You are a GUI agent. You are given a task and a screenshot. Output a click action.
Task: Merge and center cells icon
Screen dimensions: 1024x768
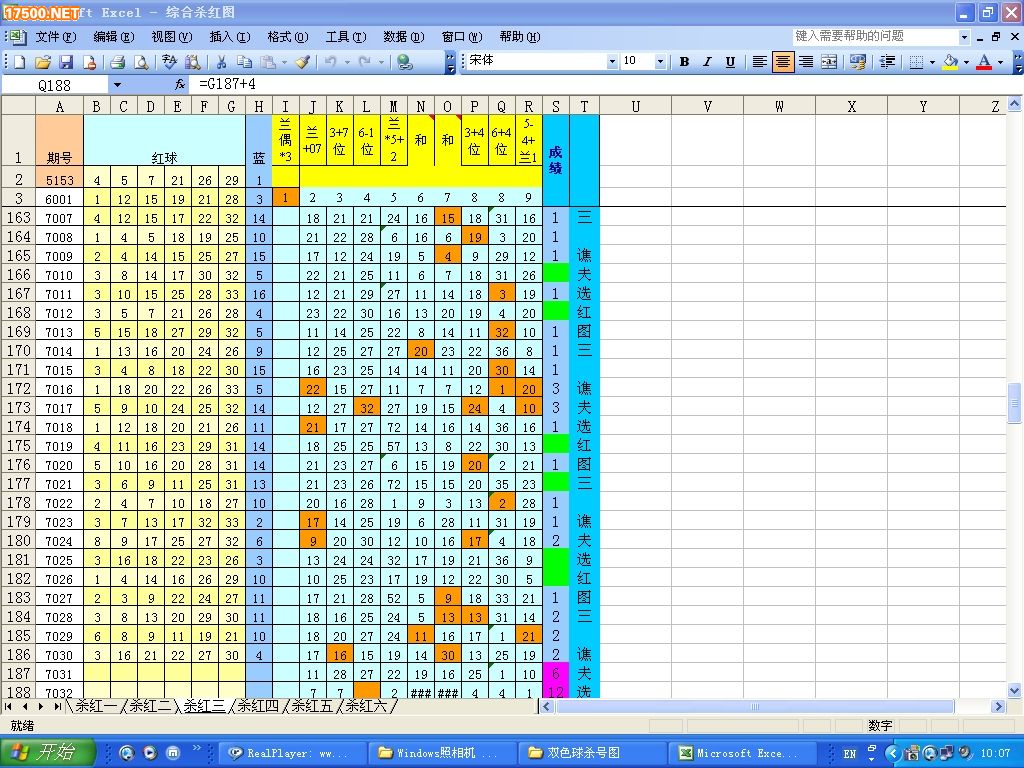[829, 62]
